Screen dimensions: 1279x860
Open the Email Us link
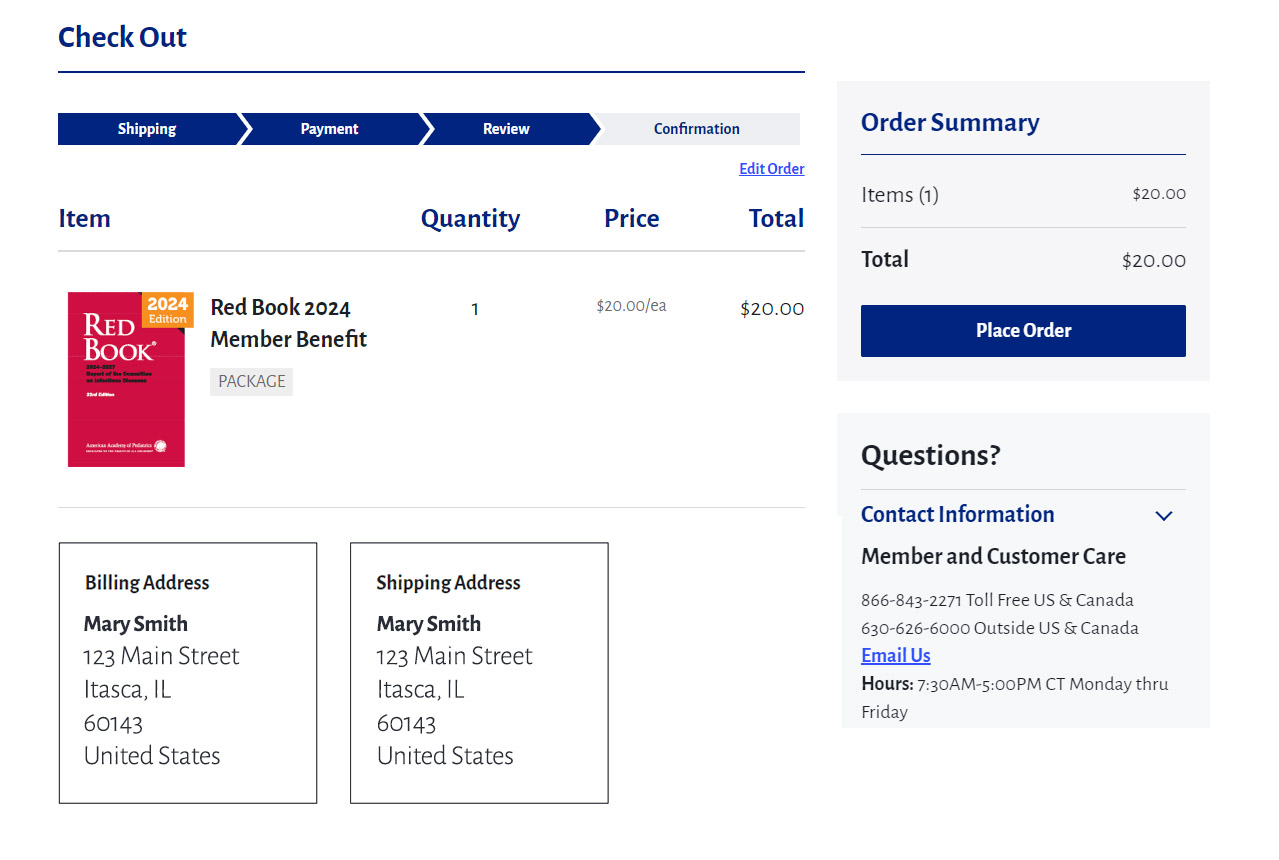click(x=895, y=656)
